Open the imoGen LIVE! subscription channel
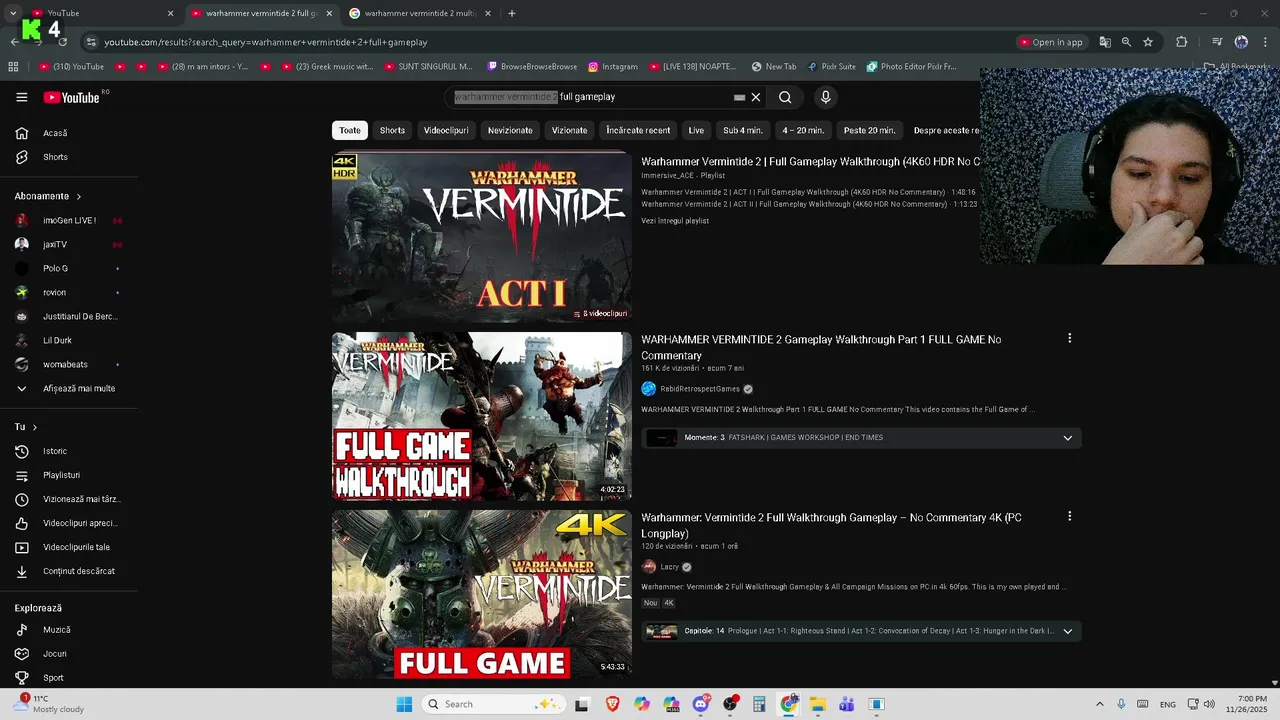The width and height of the screenshot is (1280, 720). pyautogui.click(x=69, y=220)
